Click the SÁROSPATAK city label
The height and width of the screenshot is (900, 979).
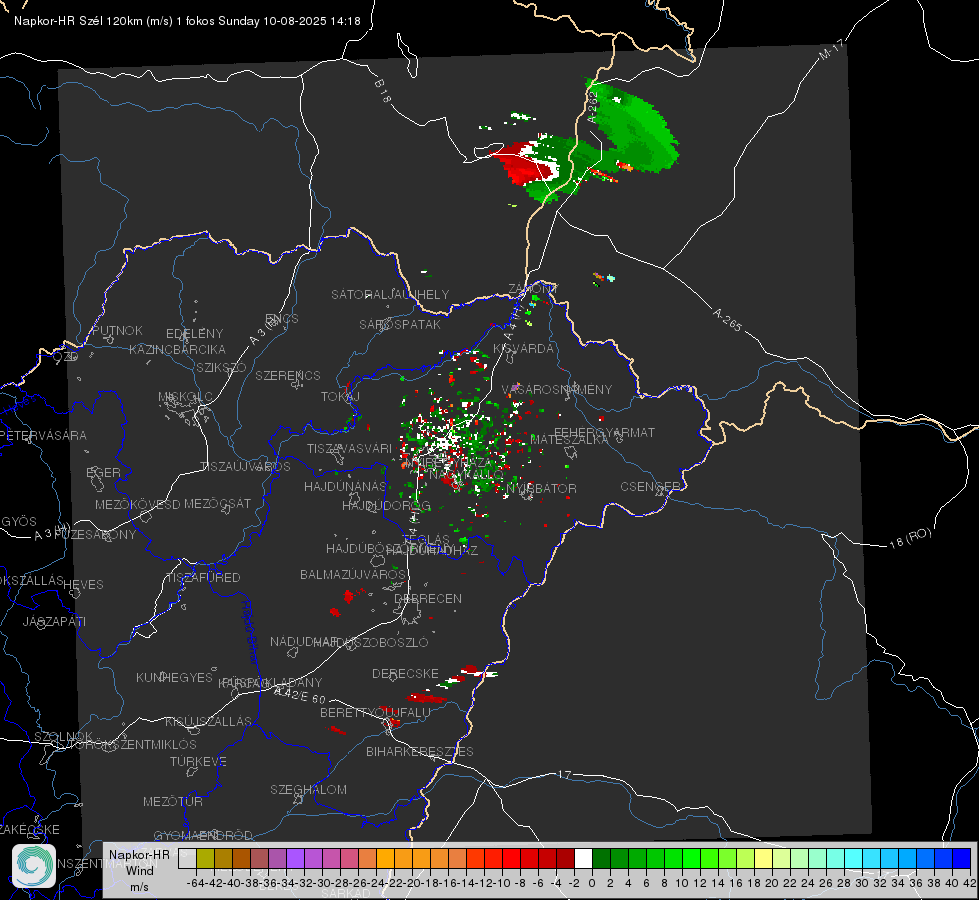(x=400, y=324)
